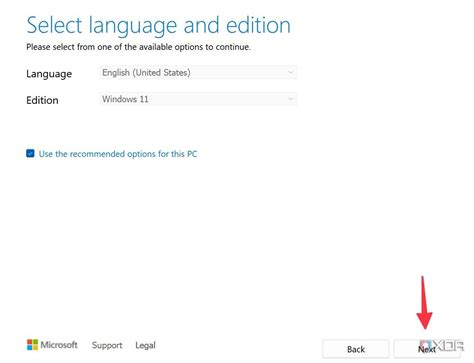Open the Support link
This screenshot has width=474, height=363.
coord(107,345)
